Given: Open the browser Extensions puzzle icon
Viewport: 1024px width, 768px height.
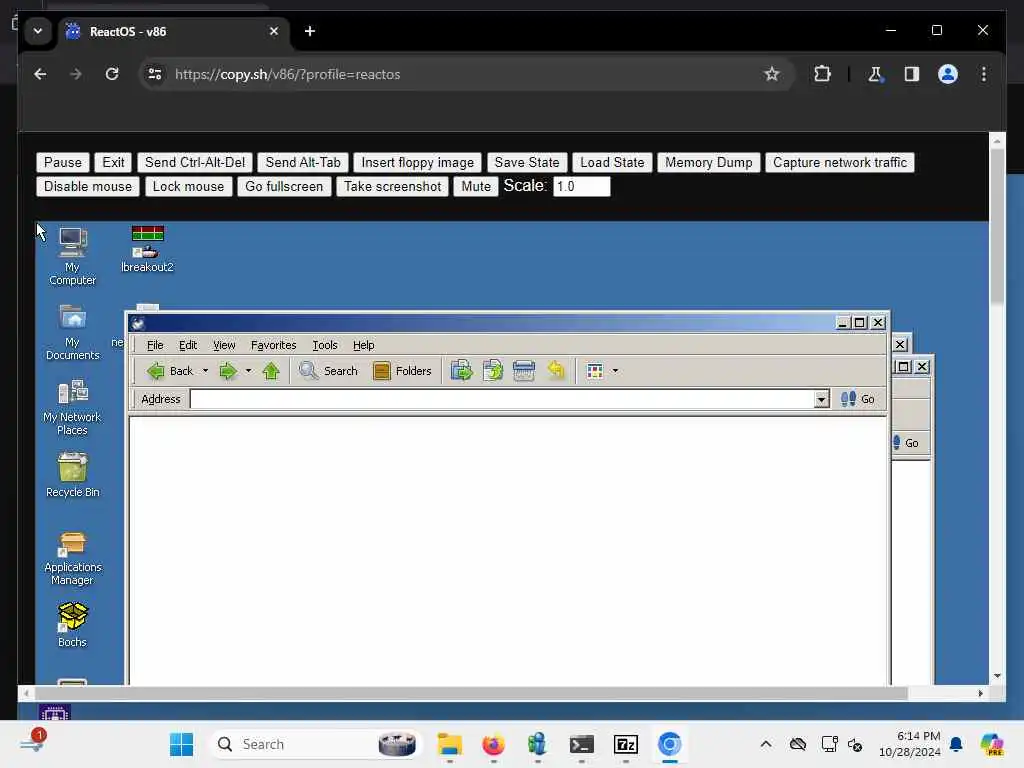Looking at the screenshot, I should 822,74.
